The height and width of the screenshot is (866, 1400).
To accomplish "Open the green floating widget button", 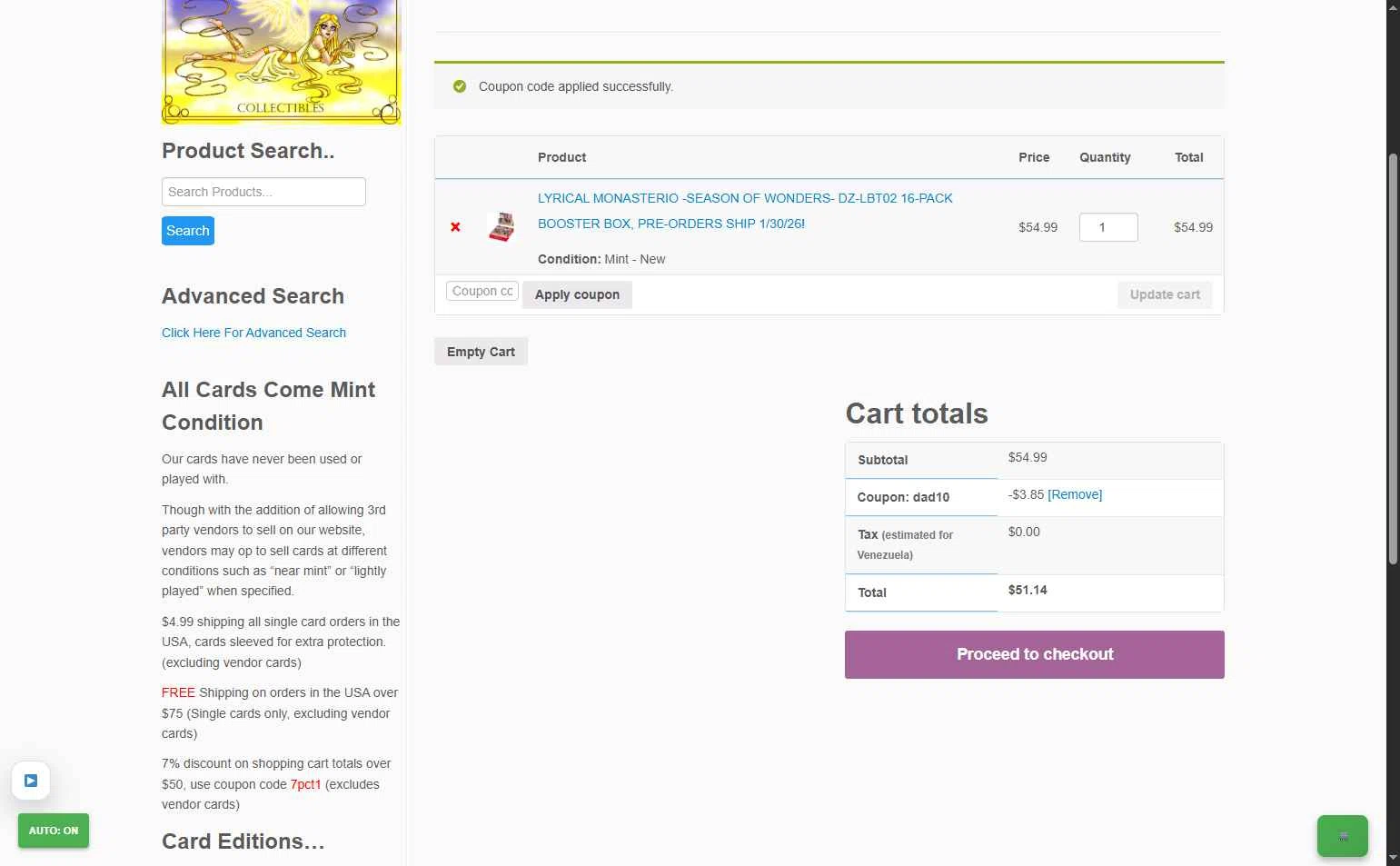I will [x=1343, y=836].
